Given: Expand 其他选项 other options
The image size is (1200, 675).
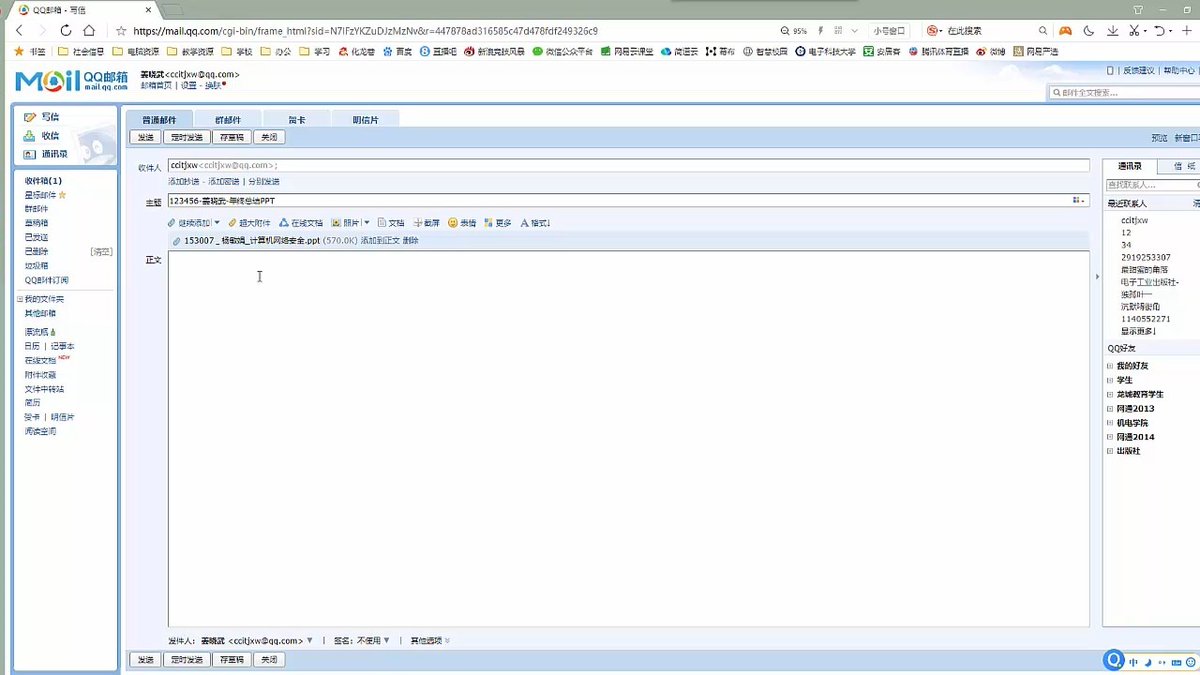Looking at the screenshot, I should click(x=430, y=640).
